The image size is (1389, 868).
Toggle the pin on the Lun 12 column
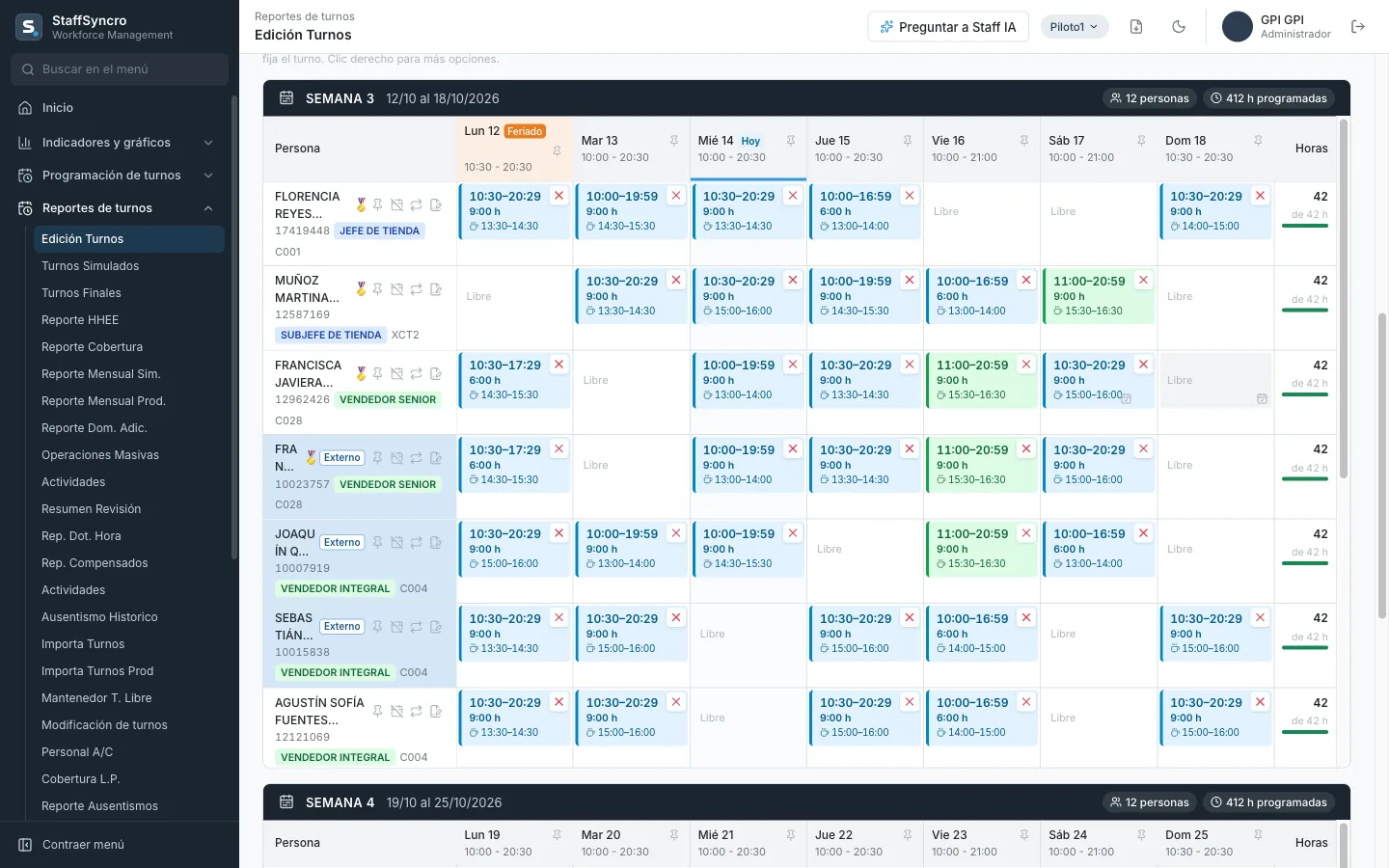click(557, 151)
